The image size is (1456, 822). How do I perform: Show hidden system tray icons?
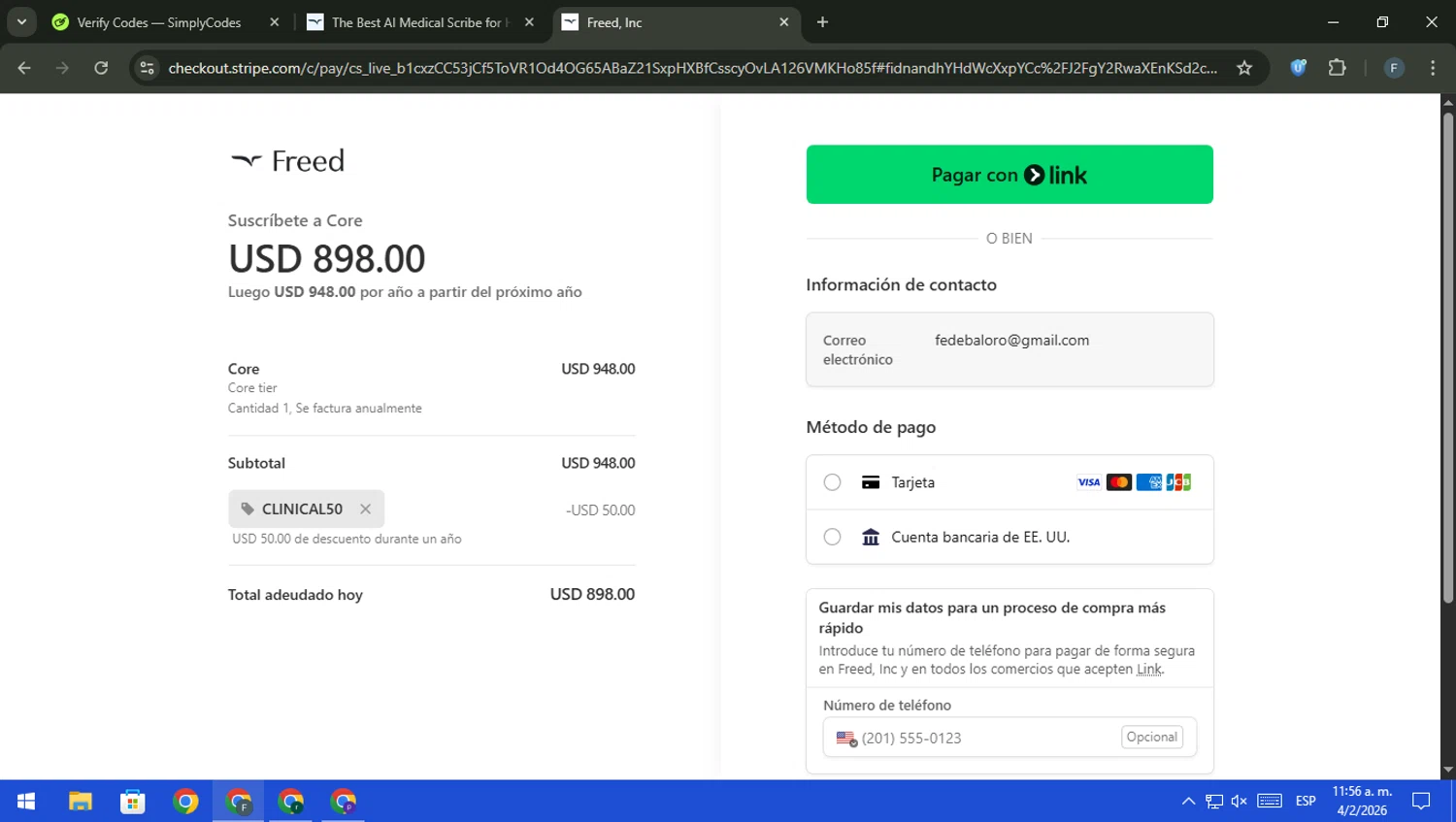tap(1188, 802)
